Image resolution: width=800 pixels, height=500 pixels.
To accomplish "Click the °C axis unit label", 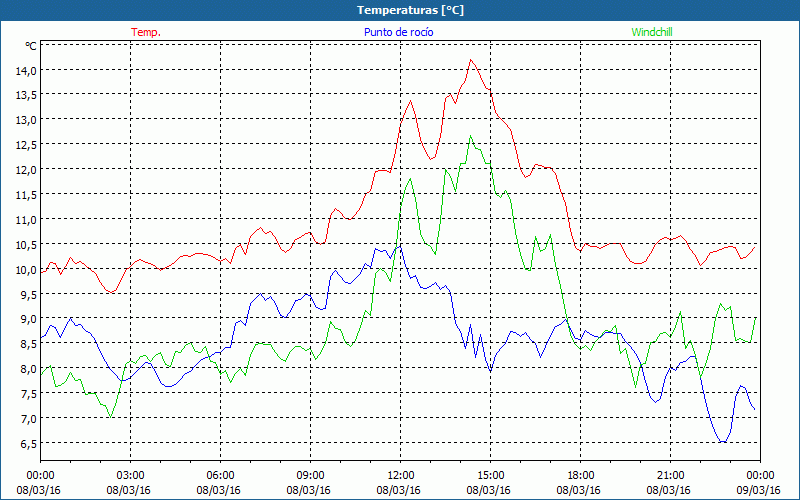I will pos(31,46).
